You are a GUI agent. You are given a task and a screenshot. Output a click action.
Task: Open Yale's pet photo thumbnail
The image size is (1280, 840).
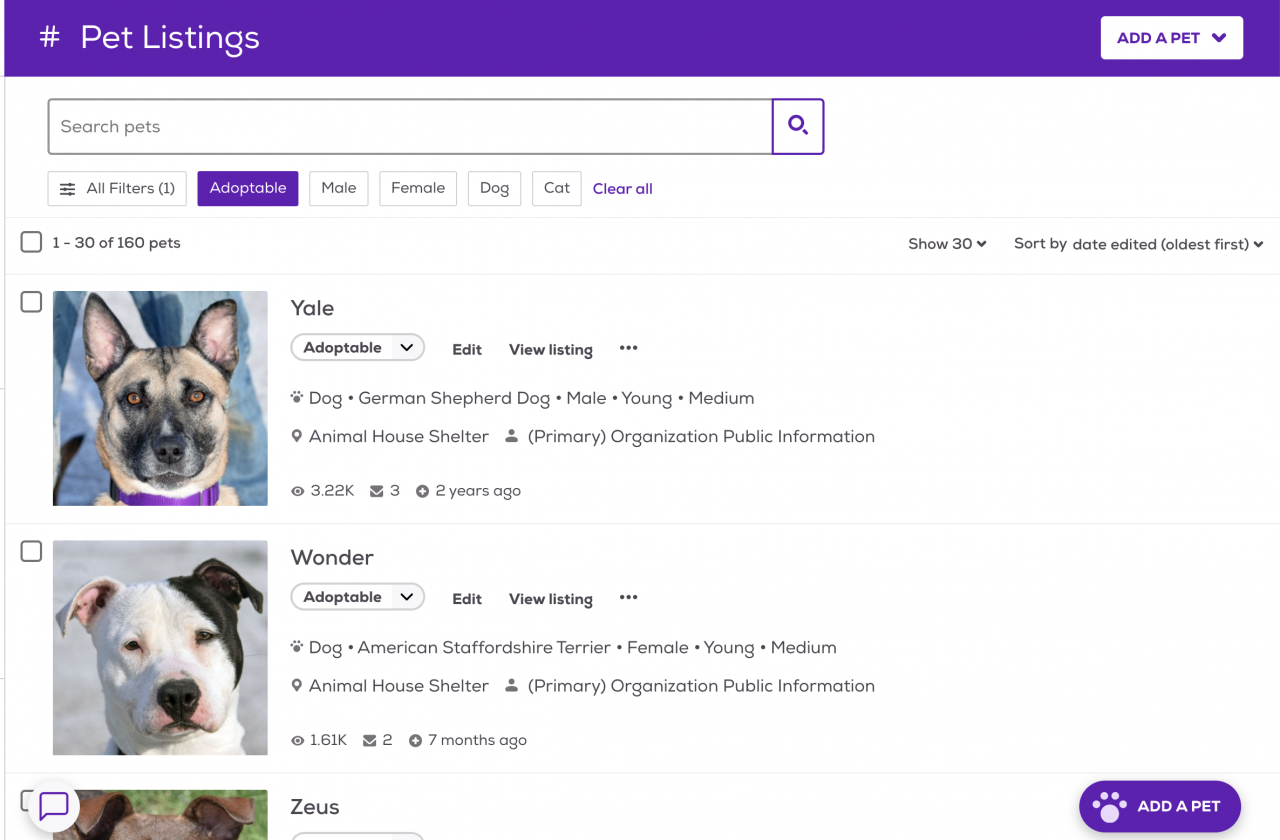click(160, 398)
